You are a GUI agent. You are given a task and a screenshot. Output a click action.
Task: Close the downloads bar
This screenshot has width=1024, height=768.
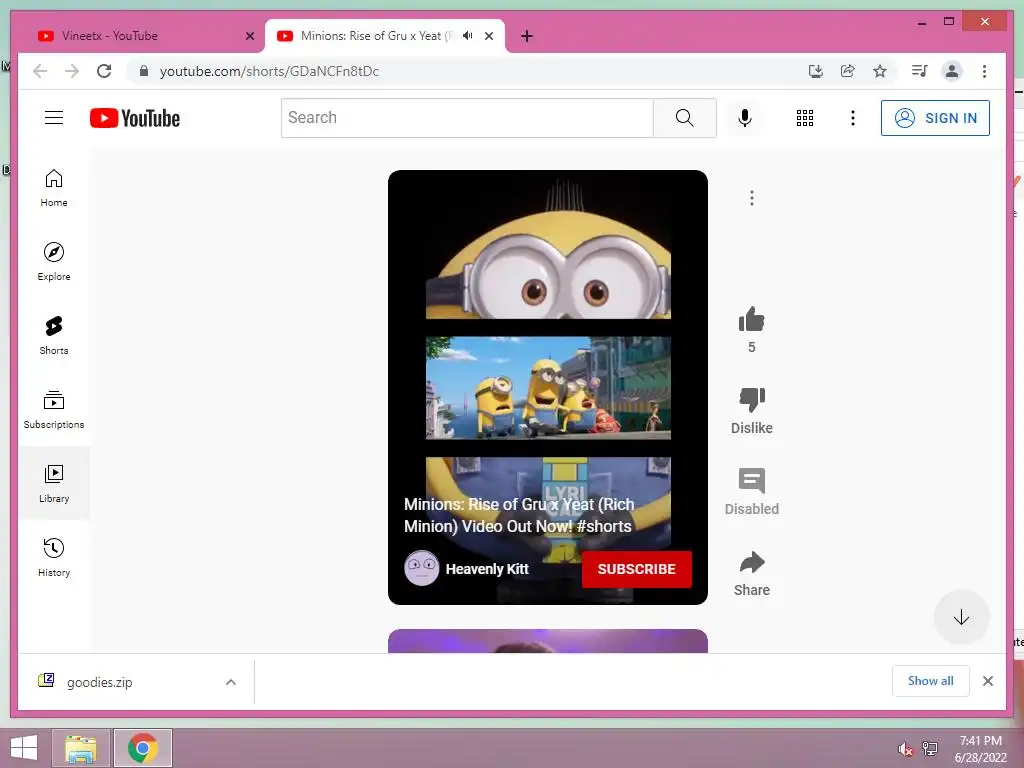tap(987, 680)
